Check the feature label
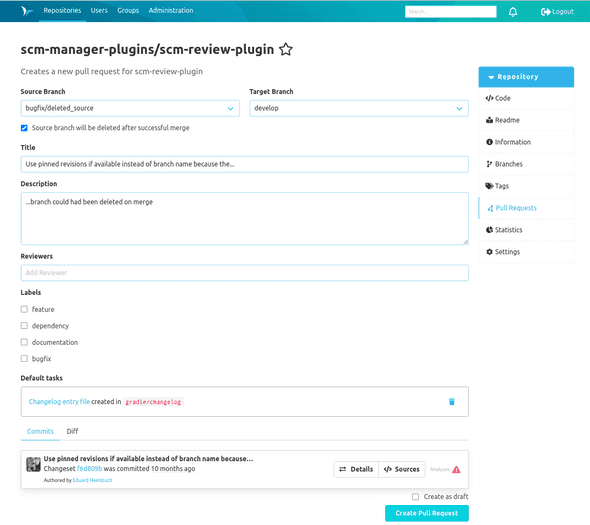The width and height of the screenshot is (590, 525). [x=24, y=309]
